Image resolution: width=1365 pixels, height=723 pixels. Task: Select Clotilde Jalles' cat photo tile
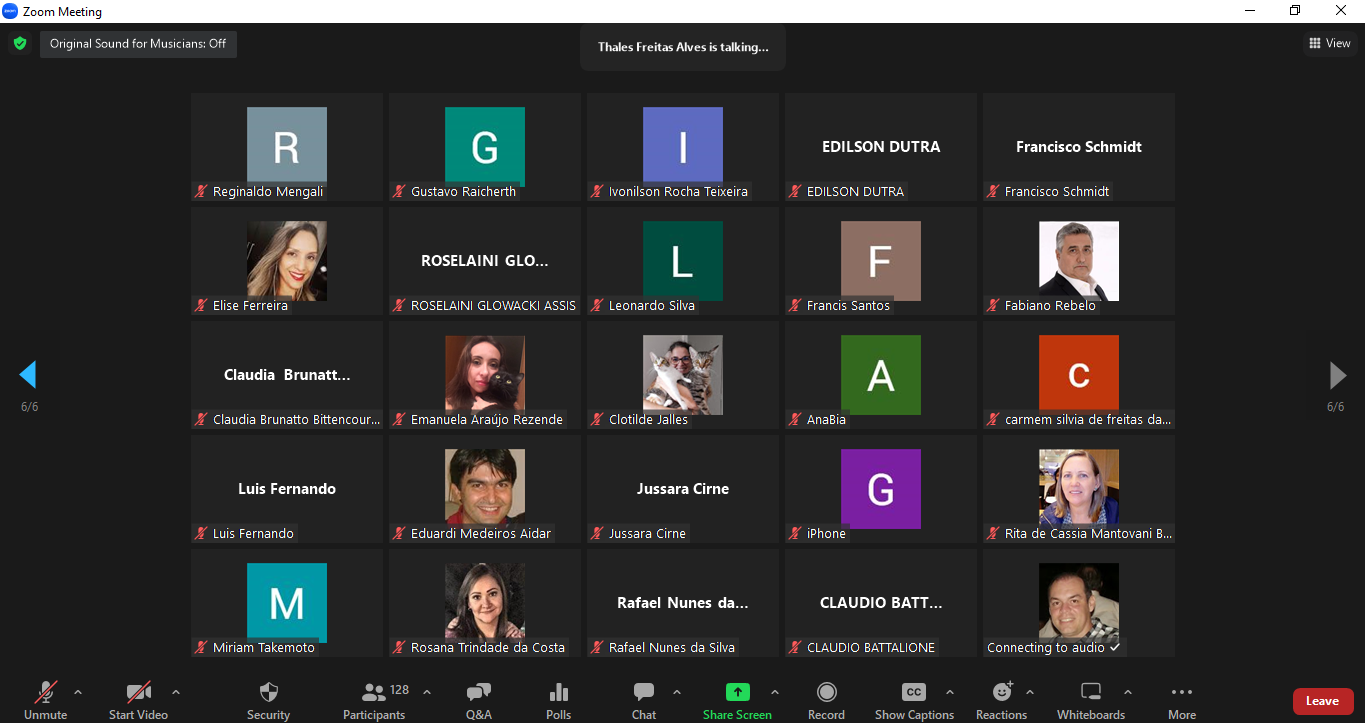[x=683, y=375]
